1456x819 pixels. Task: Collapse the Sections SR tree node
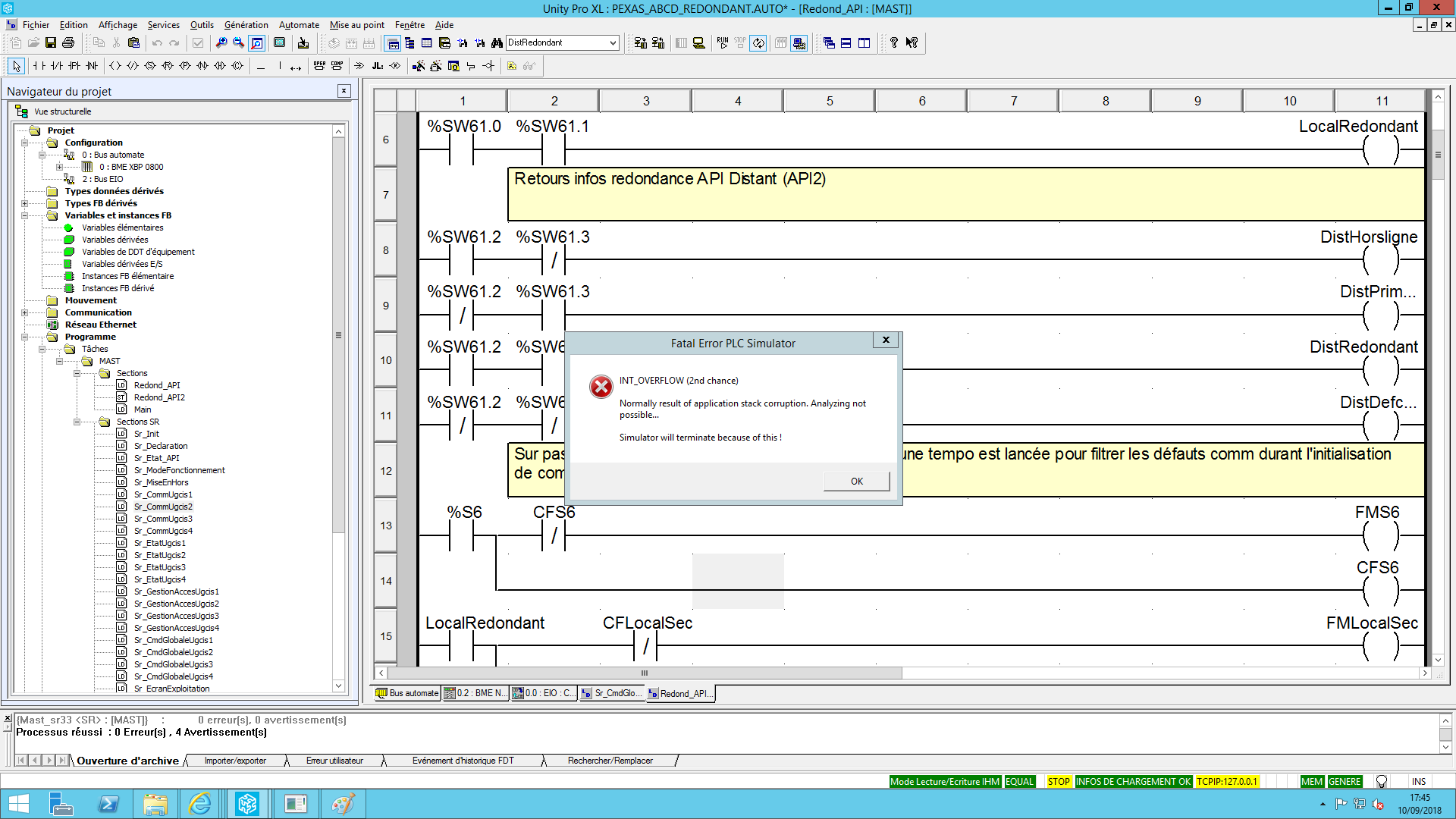coord(77,422)
